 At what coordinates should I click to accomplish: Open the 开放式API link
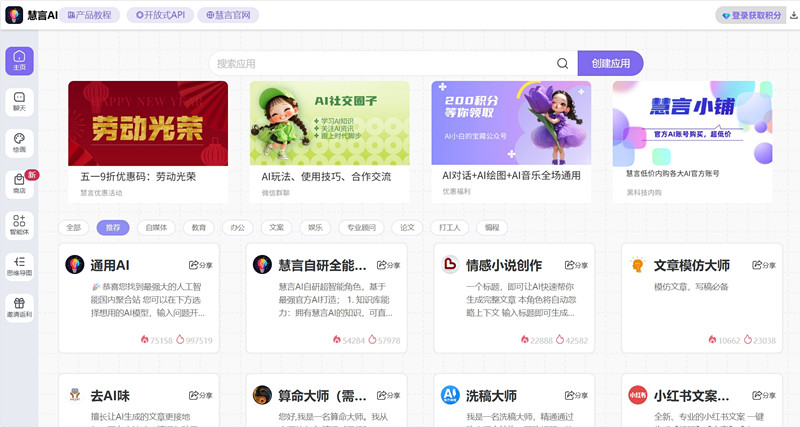click(160, 15)
